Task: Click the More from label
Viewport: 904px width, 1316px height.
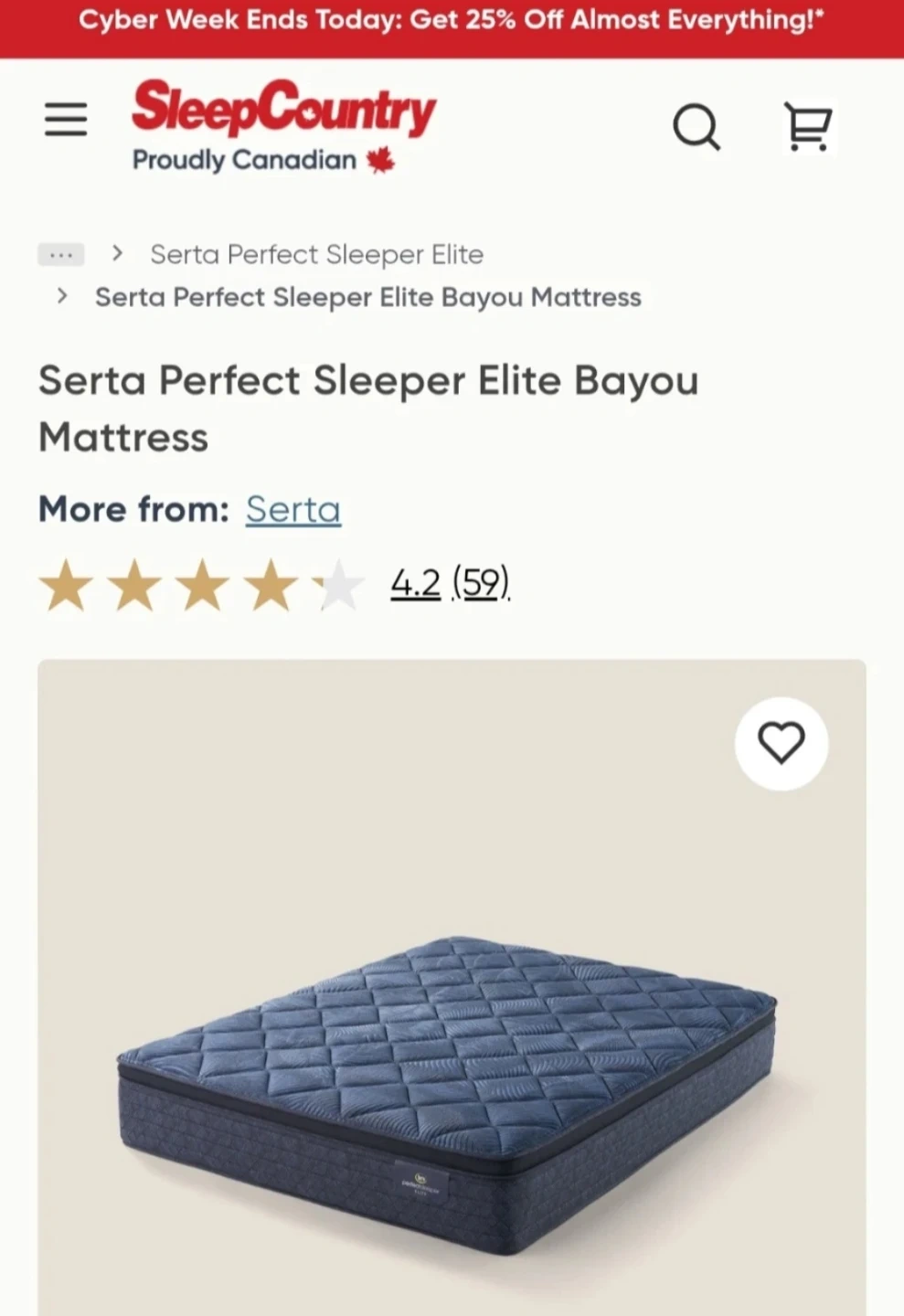Action: [x=133, y=509]
